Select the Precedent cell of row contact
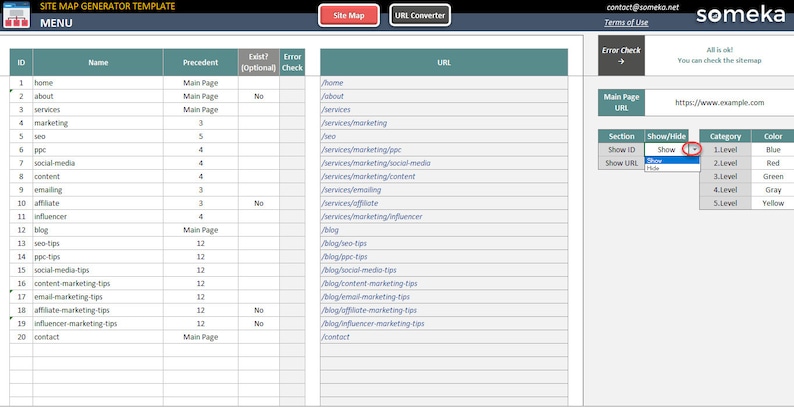Screen dimensions: 794x407 (x=201, y=337)
